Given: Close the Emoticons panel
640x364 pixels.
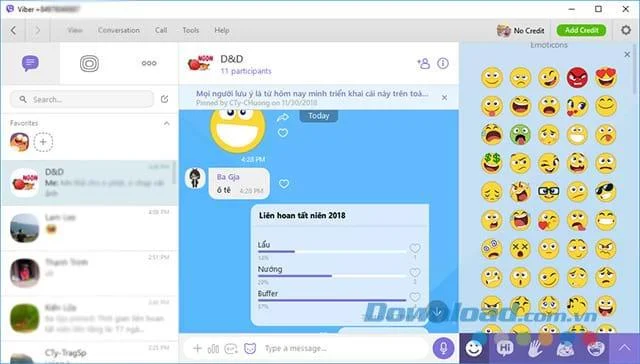Looking at the screenshot, I should tap(627, 54).
